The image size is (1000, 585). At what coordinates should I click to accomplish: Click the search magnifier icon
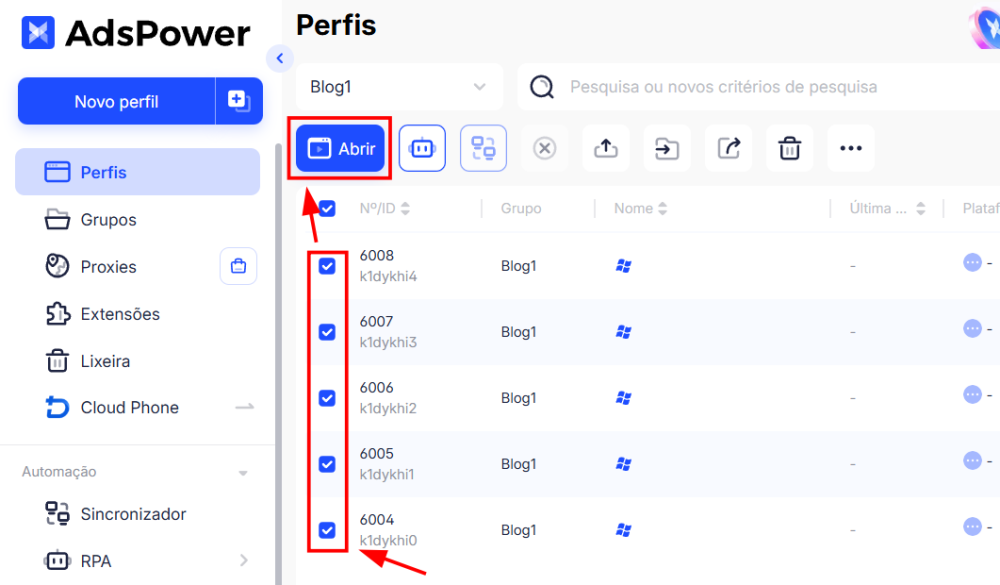pos(542,87)
